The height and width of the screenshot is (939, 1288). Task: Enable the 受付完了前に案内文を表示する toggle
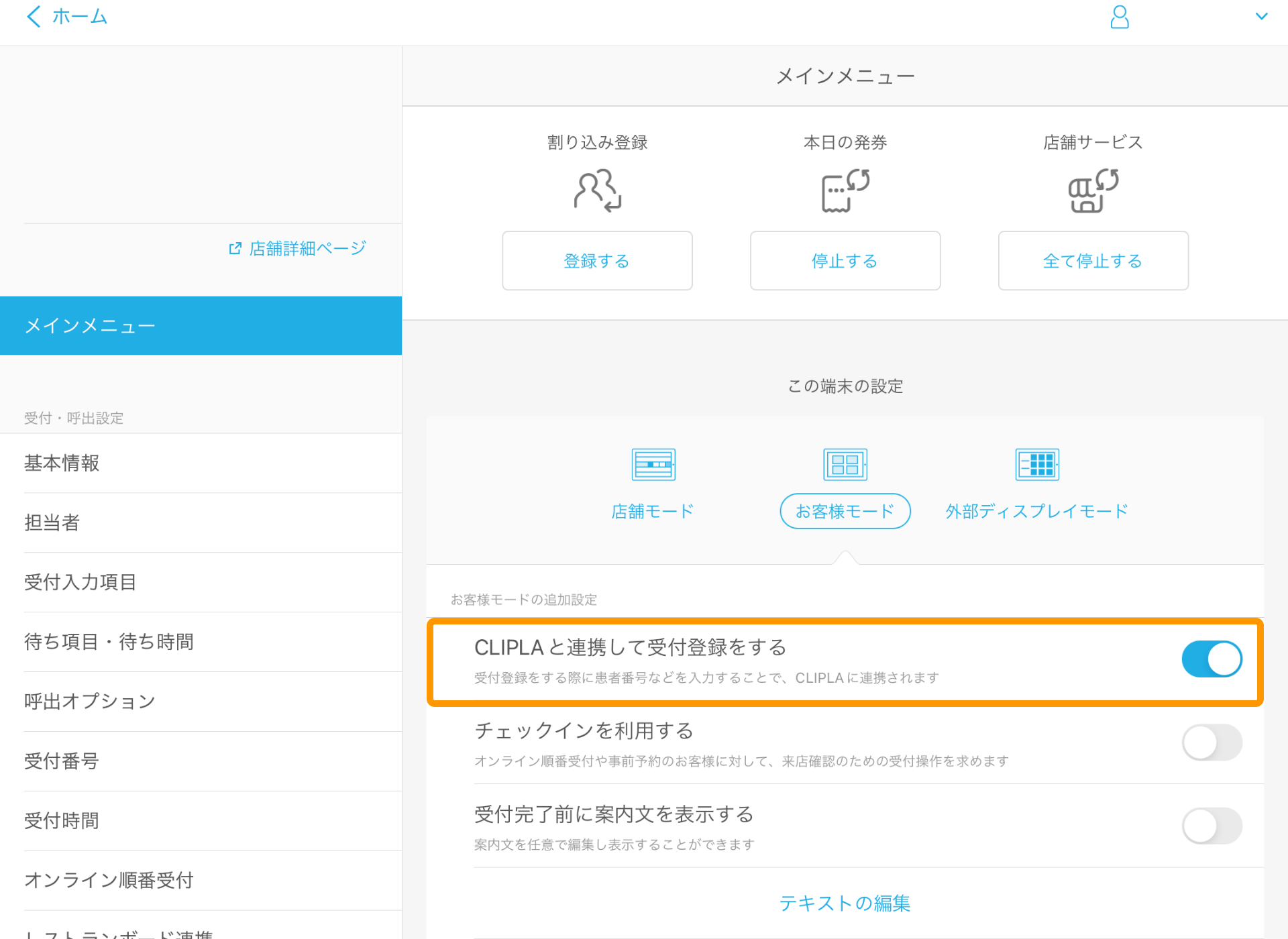(x=1212, y=826)
